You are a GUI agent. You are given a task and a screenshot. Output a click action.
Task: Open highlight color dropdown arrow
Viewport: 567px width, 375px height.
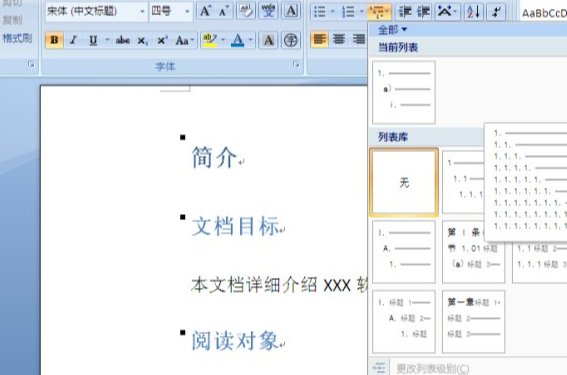[223, 40]
